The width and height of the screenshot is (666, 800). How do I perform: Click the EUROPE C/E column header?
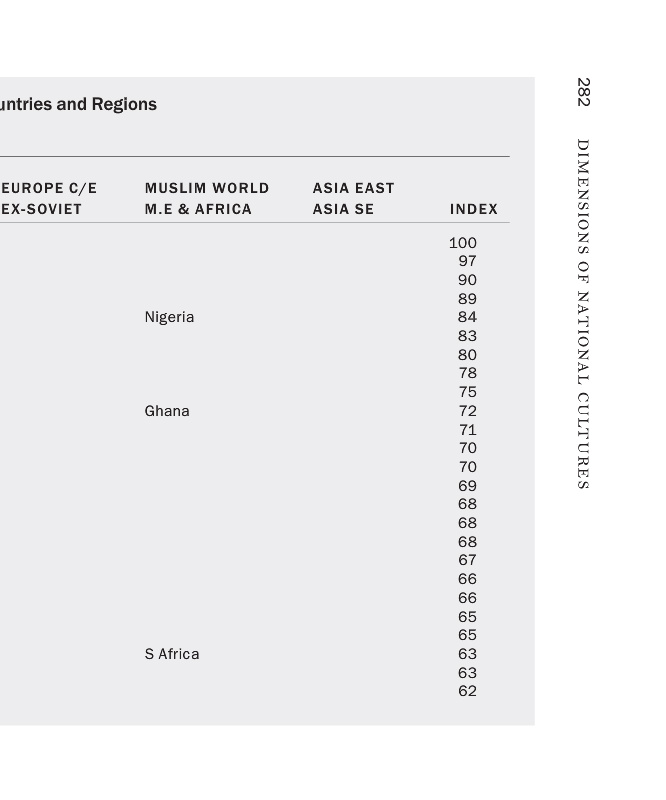click(x=49, y=188)
